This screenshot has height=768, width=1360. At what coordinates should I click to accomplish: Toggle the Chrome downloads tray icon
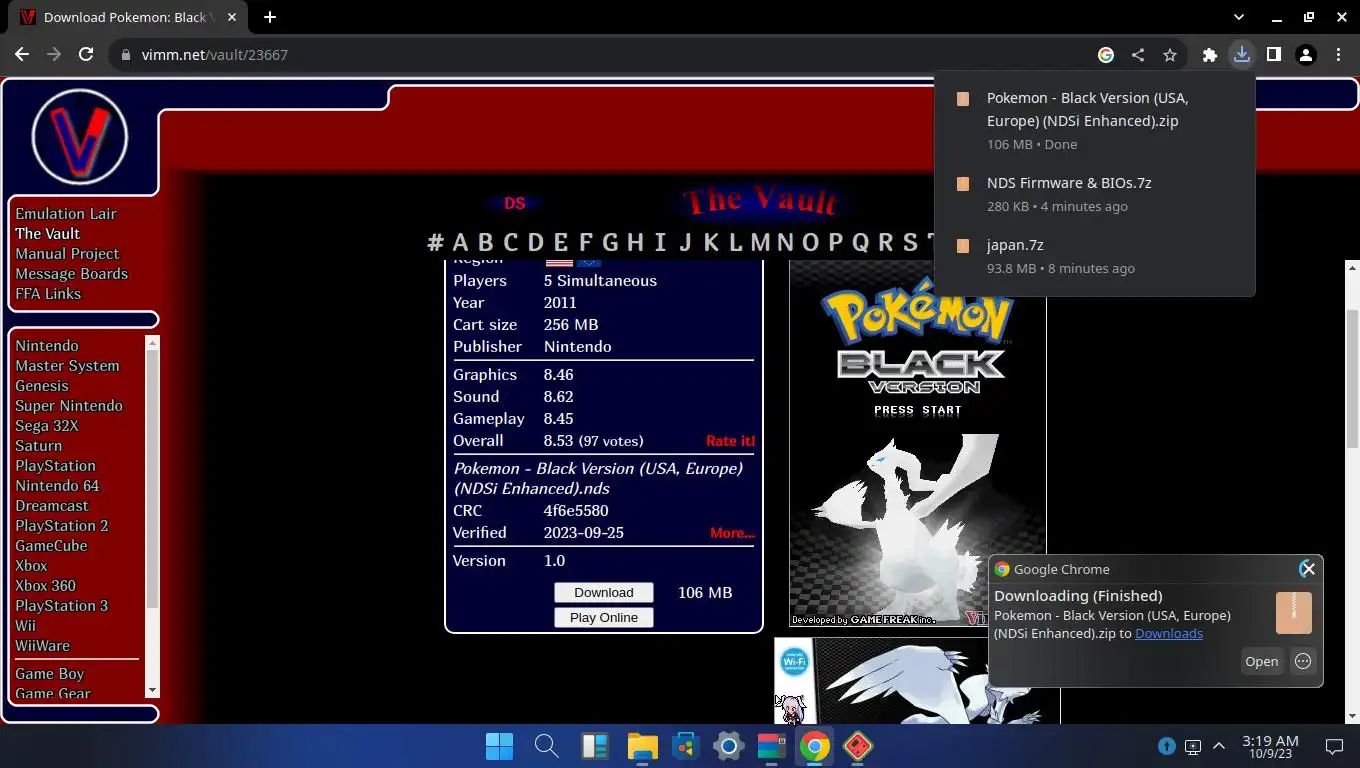tap(1242, 55)
